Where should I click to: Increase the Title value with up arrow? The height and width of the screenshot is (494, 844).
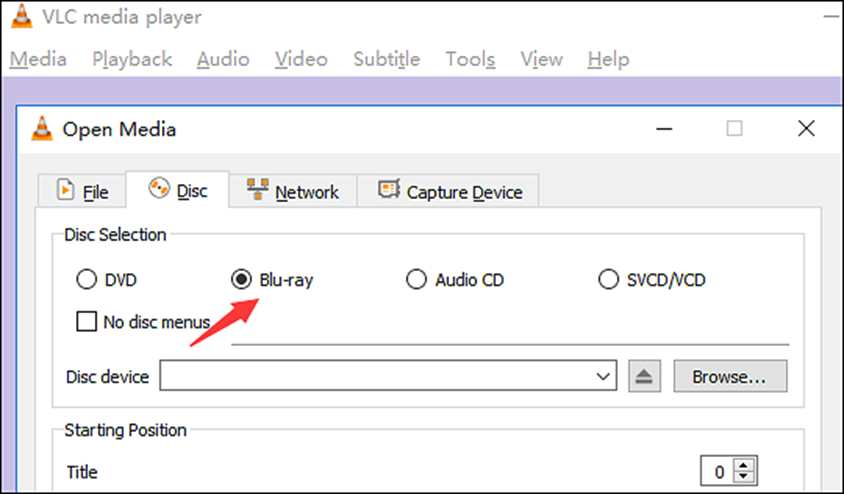744,465
